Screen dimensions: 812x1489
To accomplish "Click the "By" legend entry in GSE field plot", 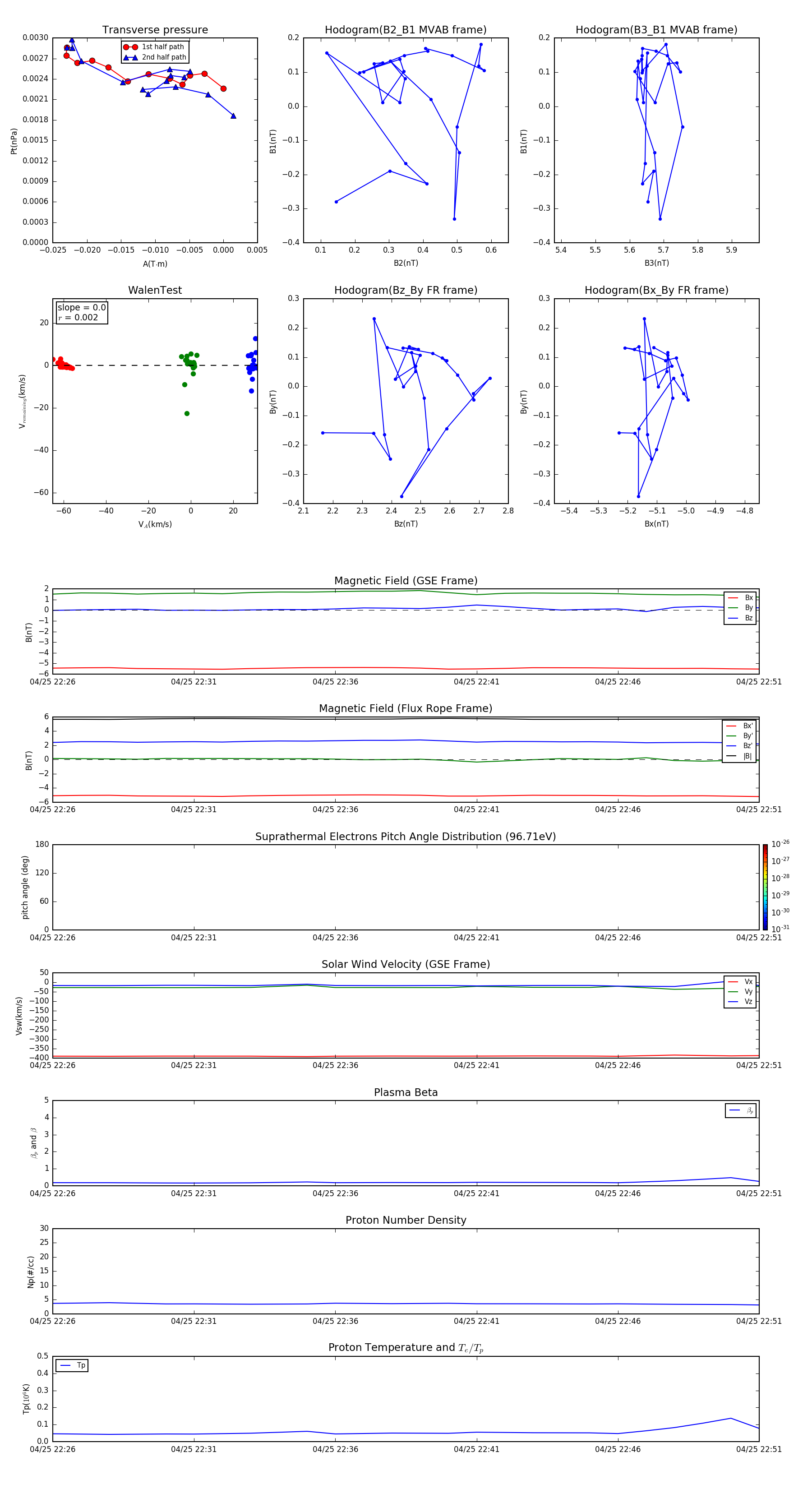I will [741, 607].
